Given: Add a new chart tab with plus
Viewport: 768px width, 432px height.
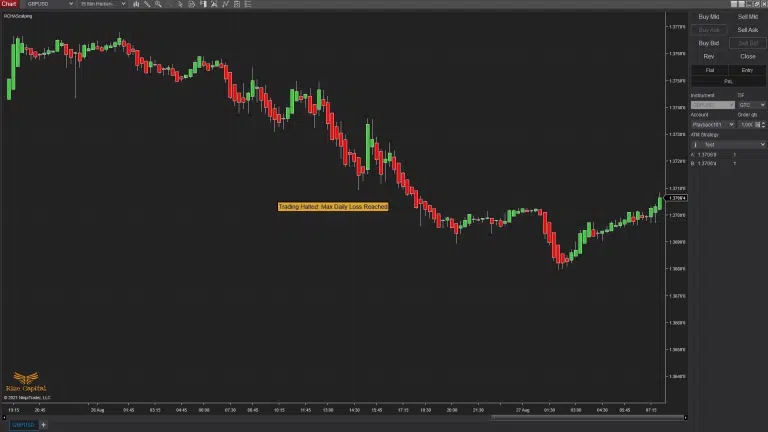Looking at the screenshot, I should point(43,425).
